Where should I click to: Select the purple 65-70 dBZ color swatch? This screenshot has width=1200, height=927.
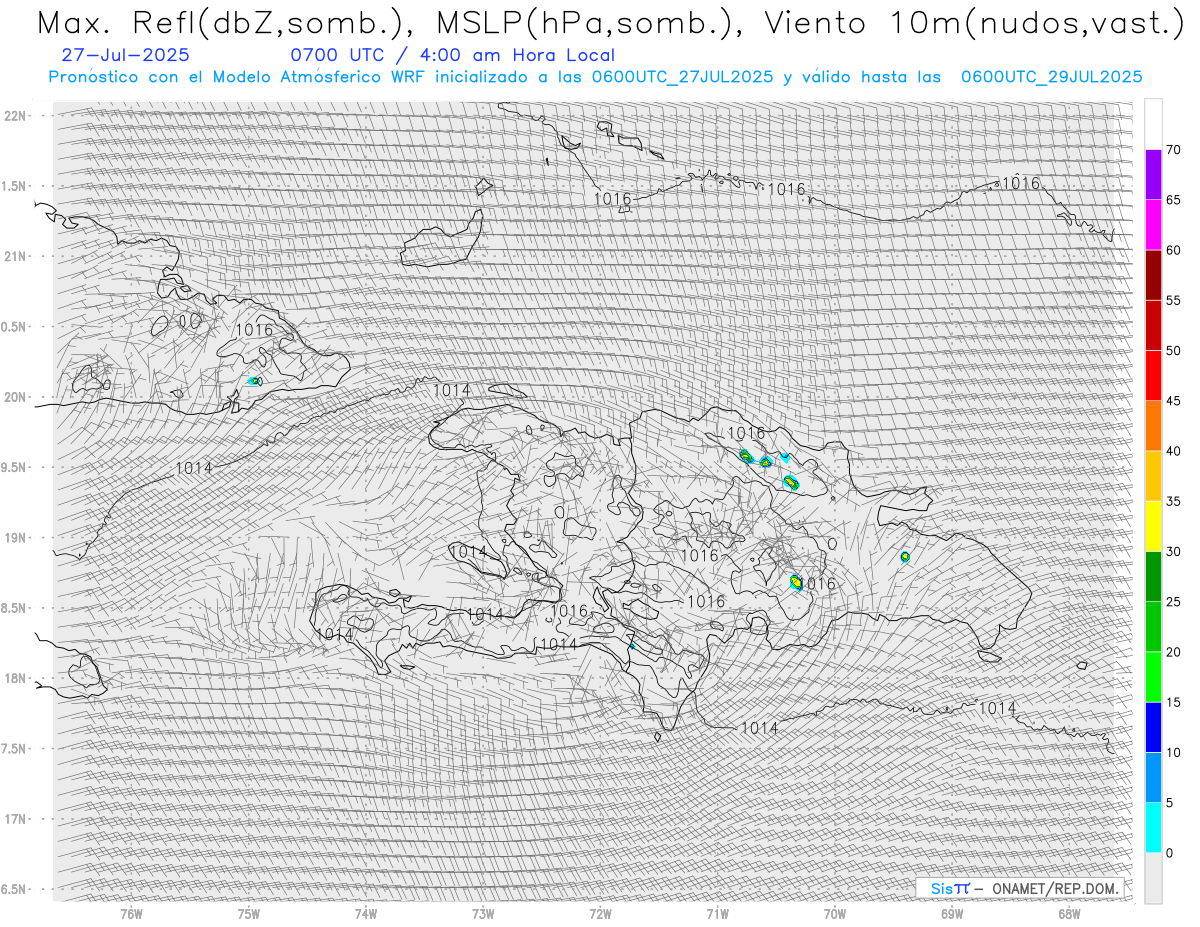click(1153, 175)
